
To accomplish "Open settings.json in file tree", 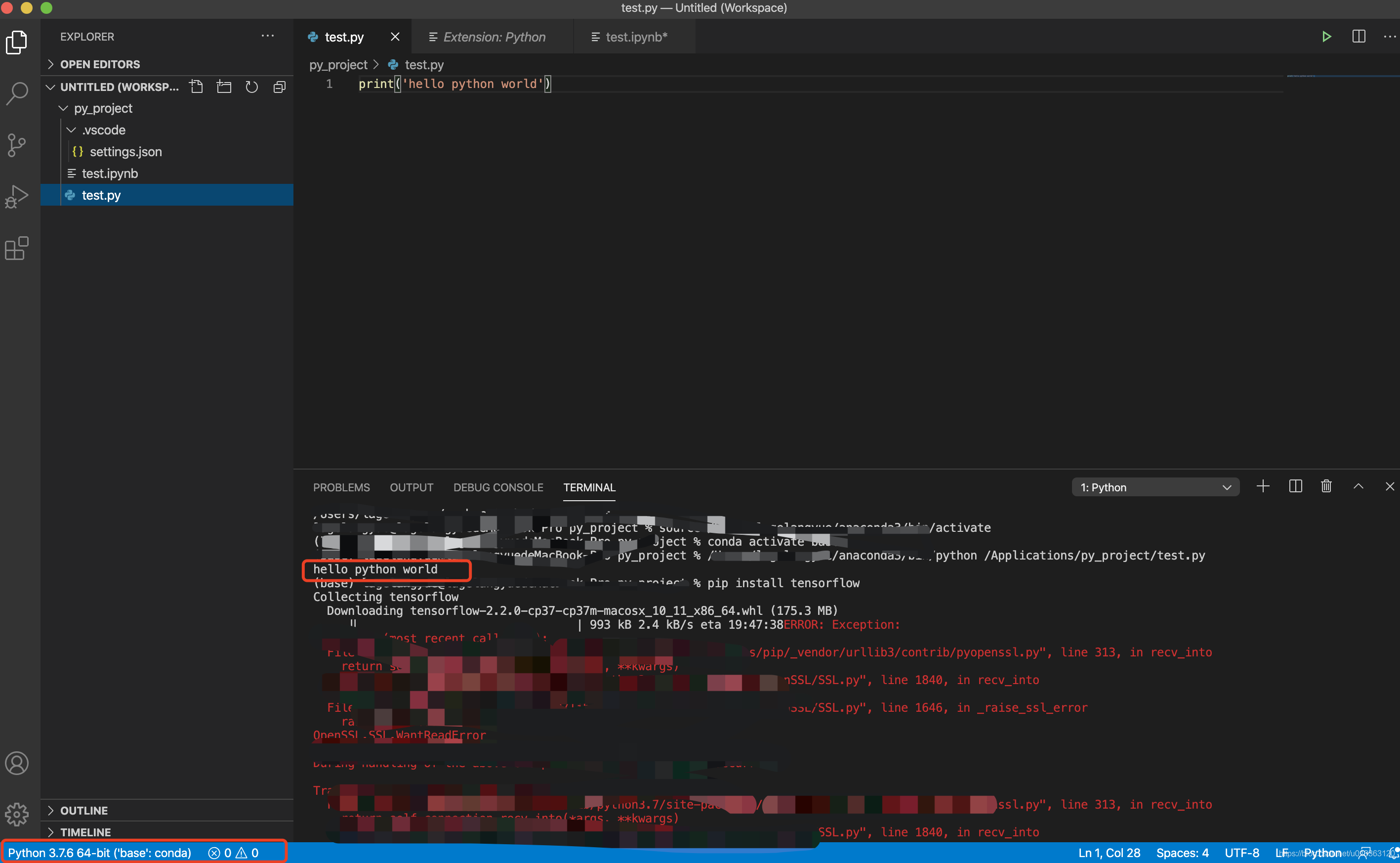I will point(125,152).
